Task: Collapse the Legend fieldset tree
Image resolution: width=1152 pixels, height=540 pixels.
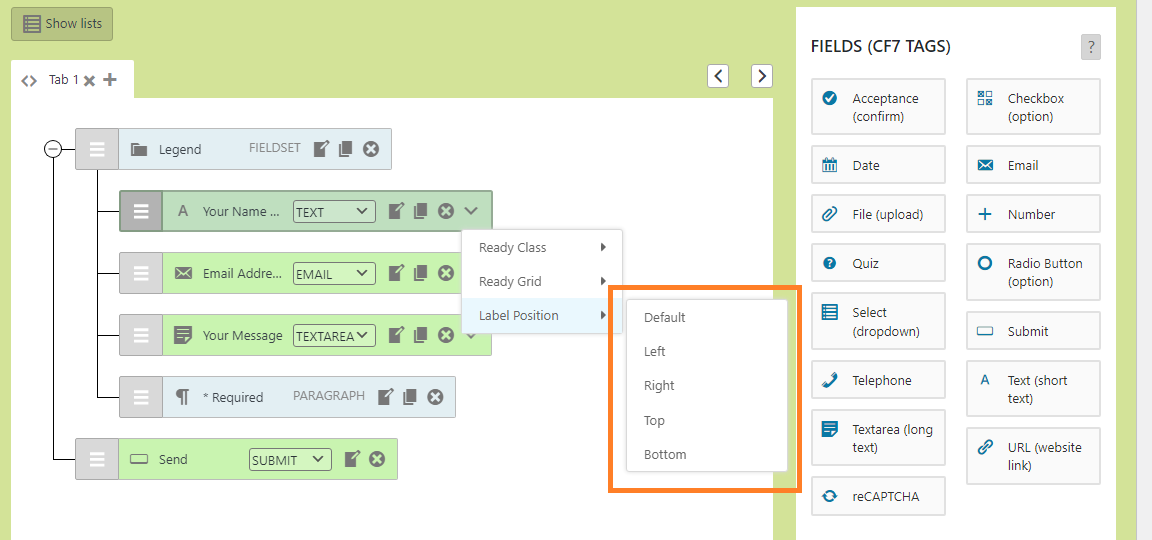Action: (53, 149)
